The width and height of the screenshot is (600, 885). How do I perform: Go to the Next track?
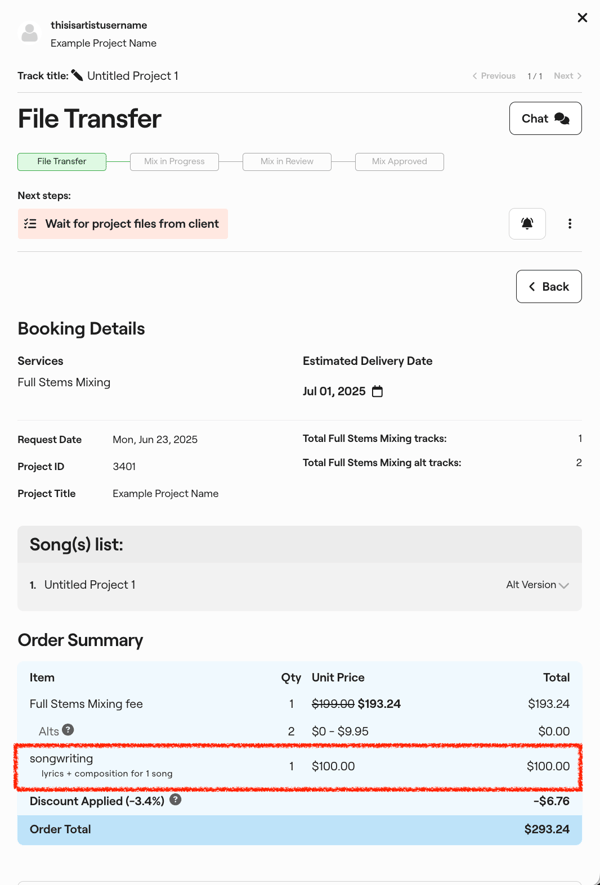pos(567,76)
